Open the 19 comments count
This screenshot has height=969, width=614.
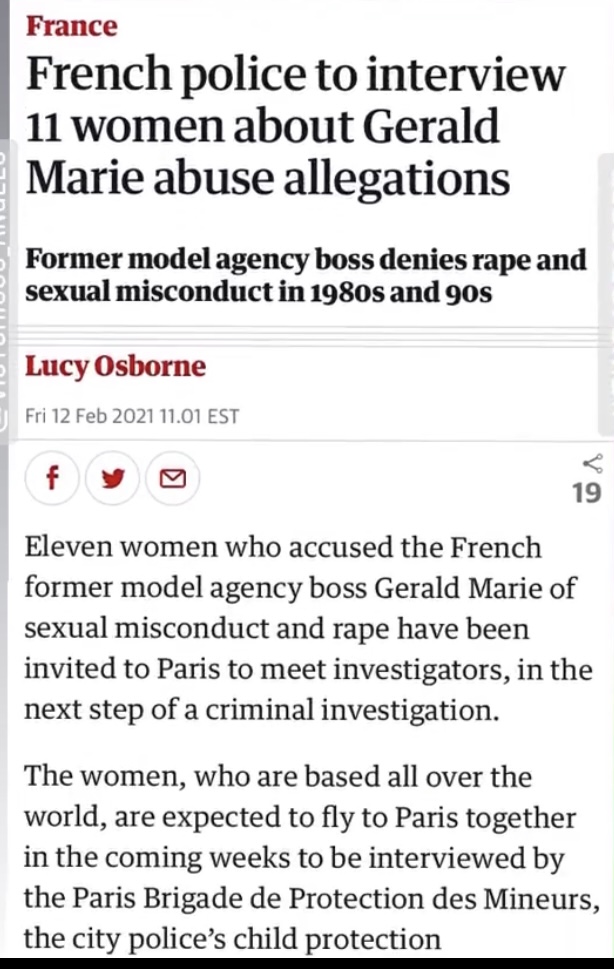click(586, 492)
